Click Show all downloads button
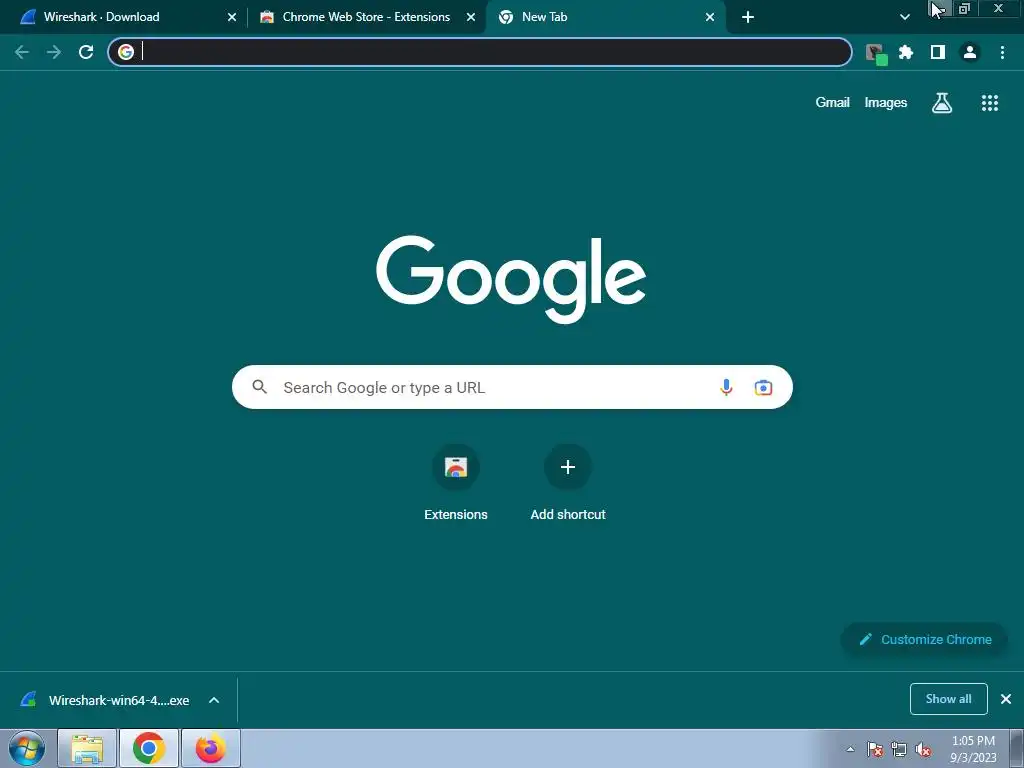This screenshot has width=1024, height=768. click(948, 699)
